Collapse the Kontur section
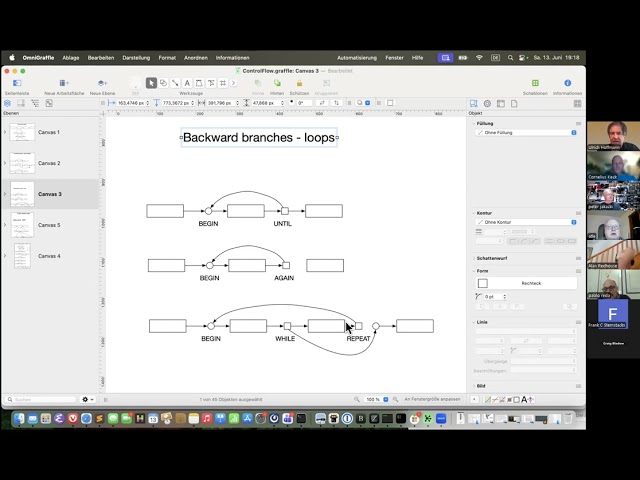This screenshot has height=480, width=640. click(x=474, y=213)
